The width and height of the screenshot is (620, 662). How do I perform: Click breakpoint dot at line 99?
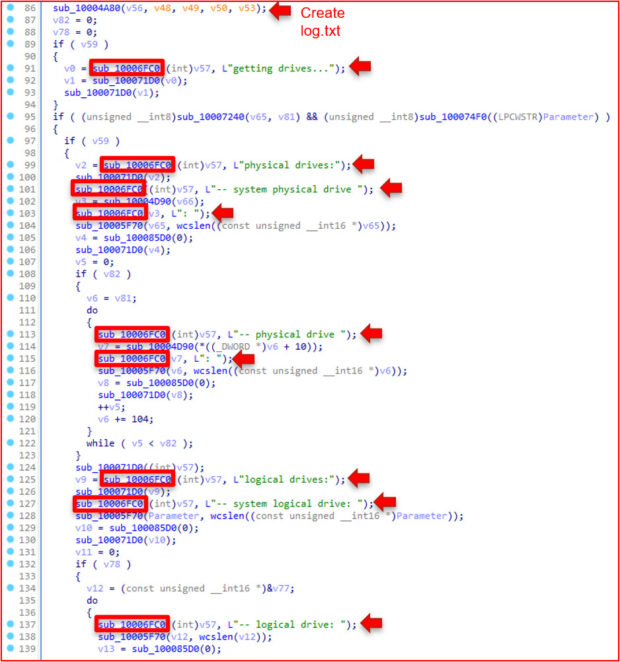point(11,165)
